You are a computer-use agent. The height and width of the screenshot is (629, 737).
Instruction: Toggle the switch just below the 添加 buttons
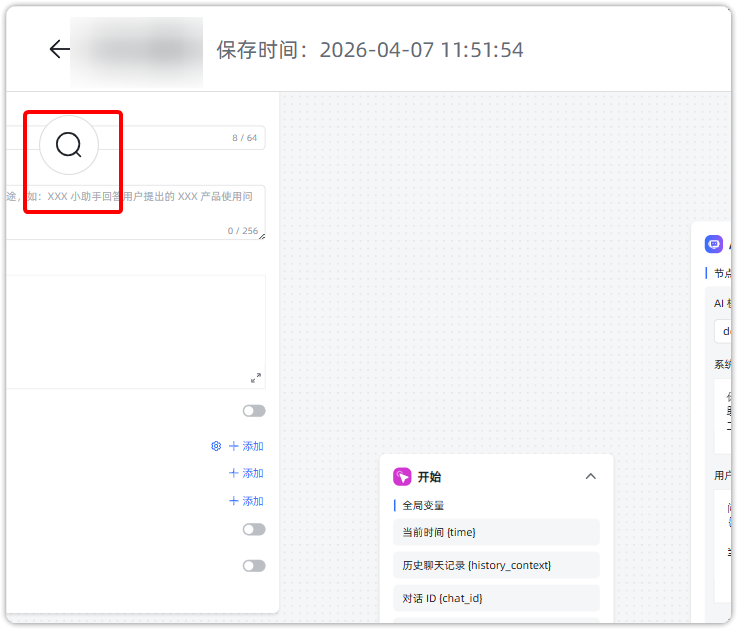[x=254, y=530]
